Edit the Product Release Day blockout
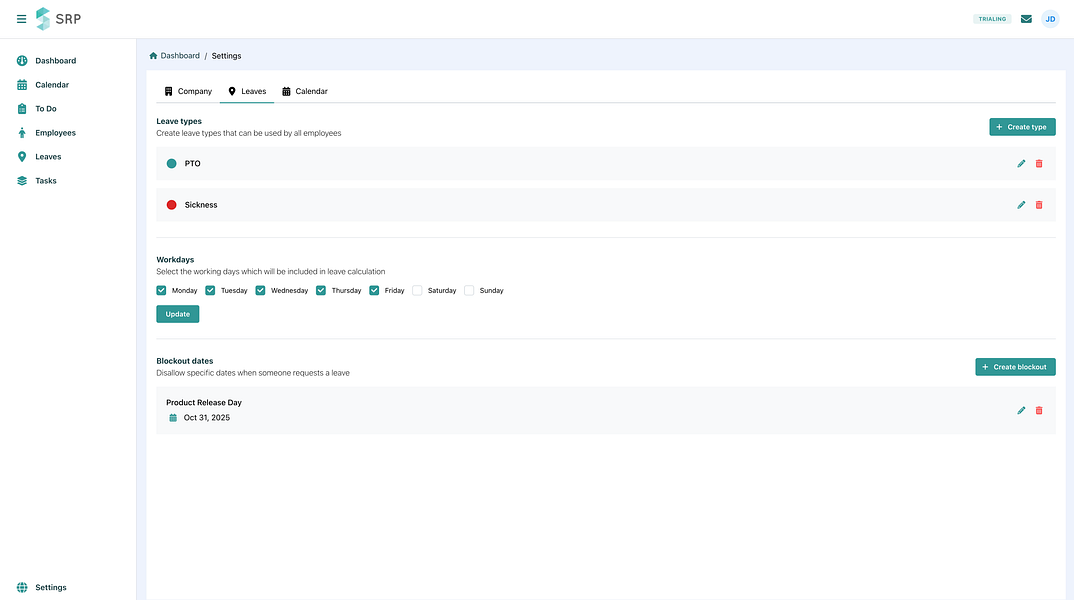This screenshot has height=600, width=1074. [x=1021, y=410]
